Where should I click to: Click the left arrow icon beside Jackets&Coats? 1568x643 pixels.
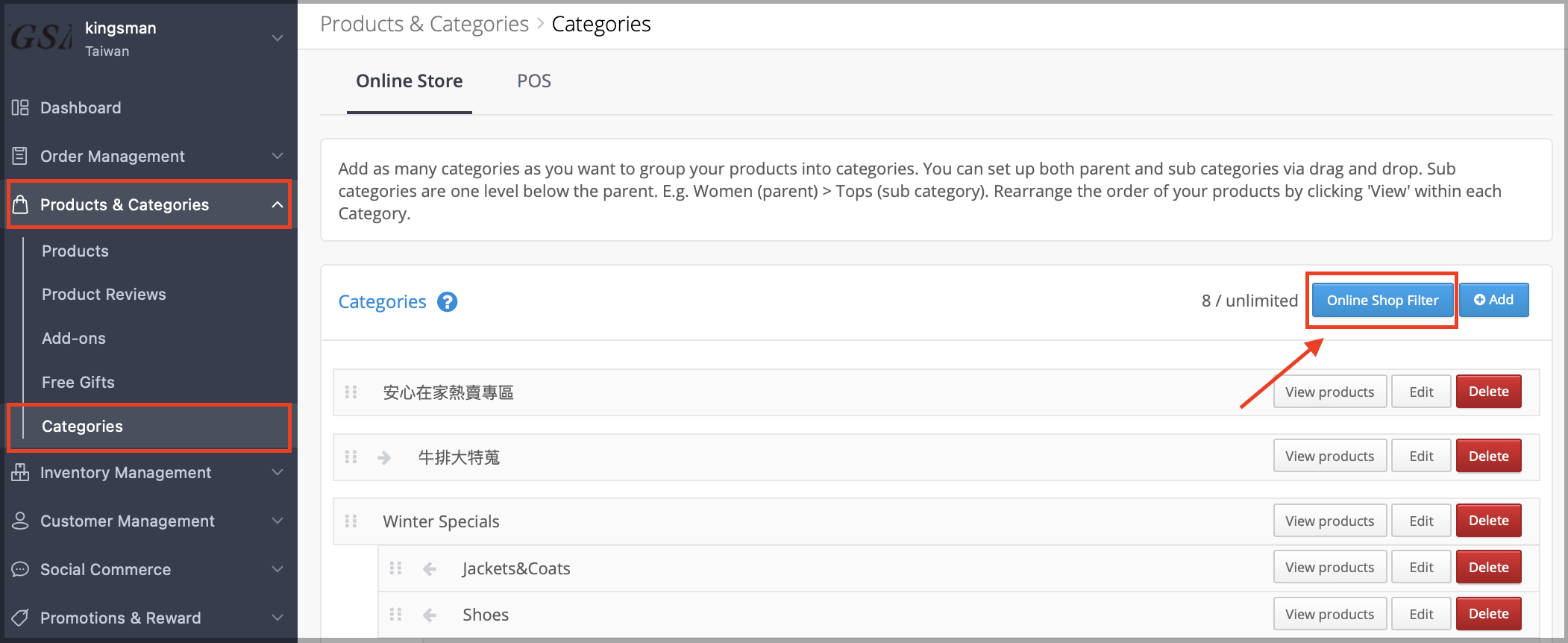click(x=430, y=569)
